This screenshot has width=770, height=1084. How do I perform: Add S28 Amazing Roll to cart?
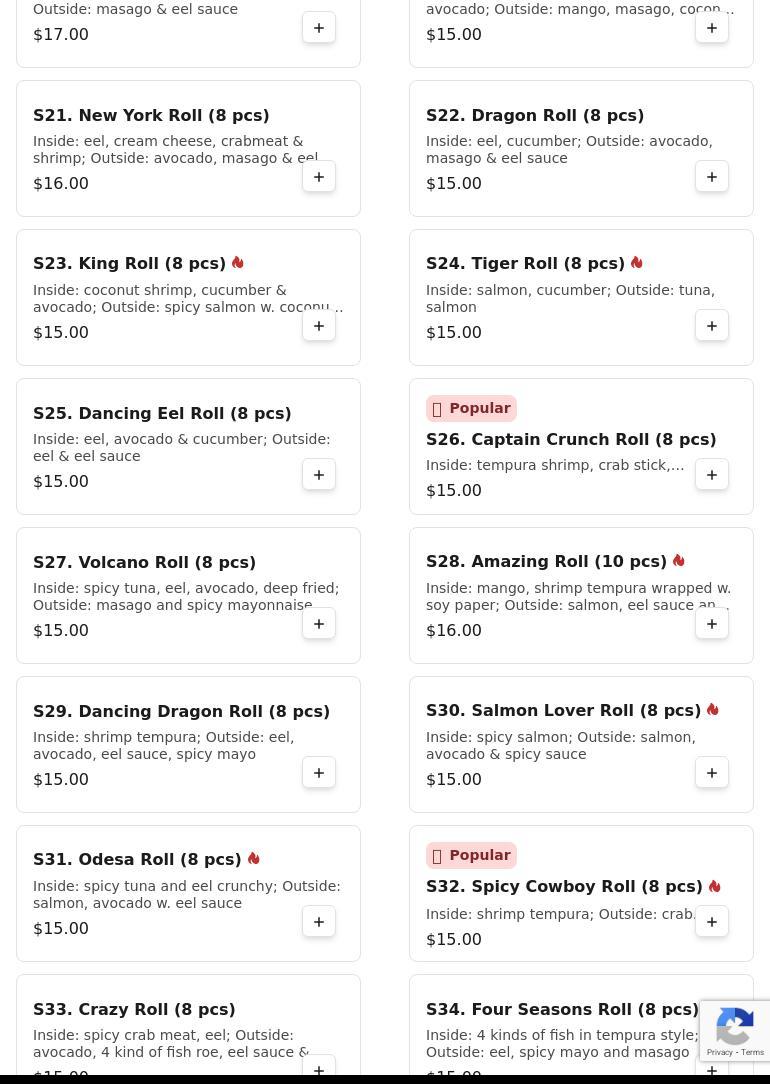point(711,624)
